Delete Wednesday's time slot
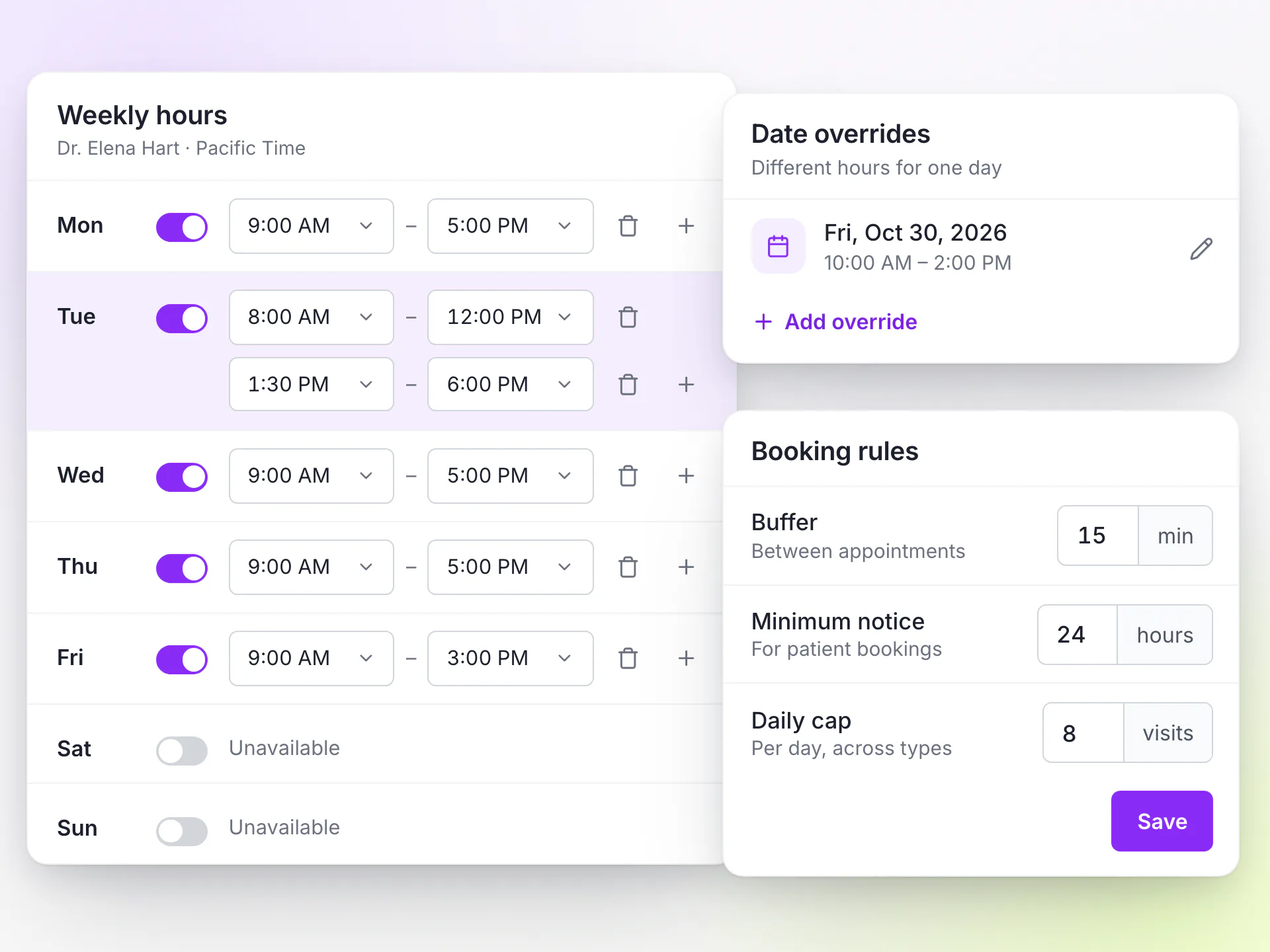The image size is (1270, 952). coord(628,476)
